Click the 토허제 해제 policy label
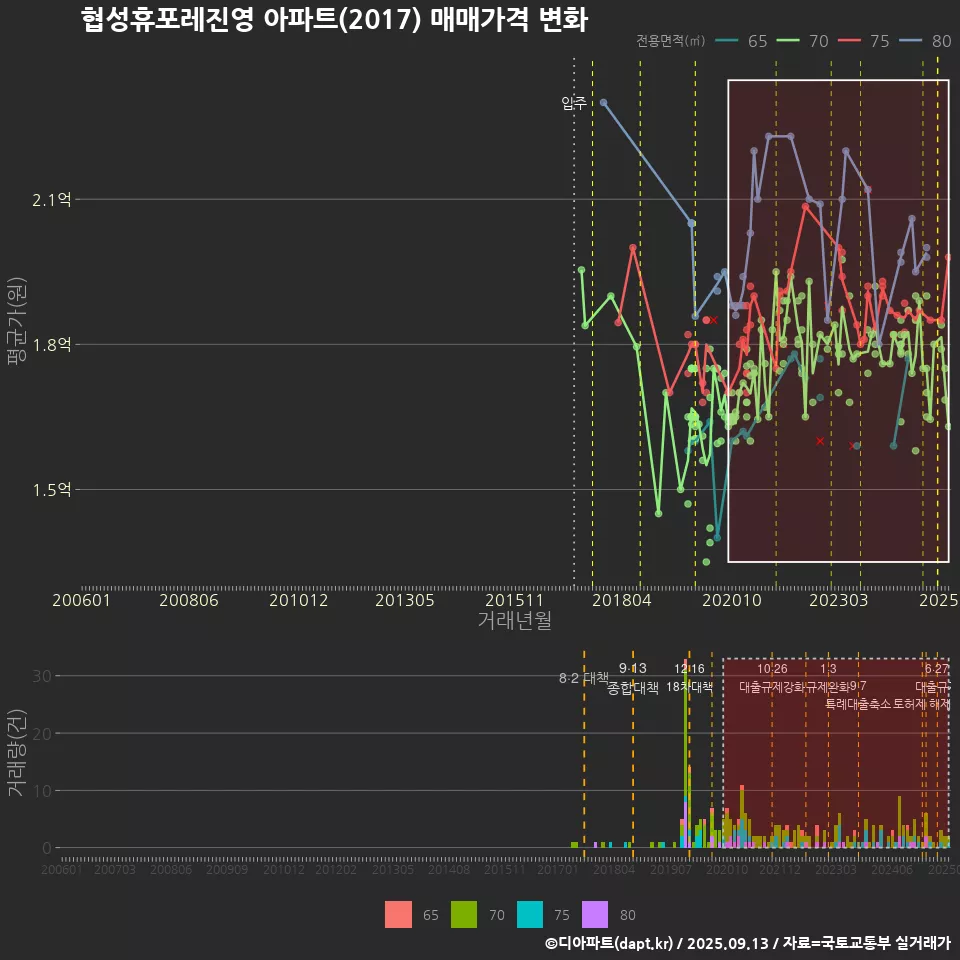This screenshot has width=960, height=960. pos(922,704)
